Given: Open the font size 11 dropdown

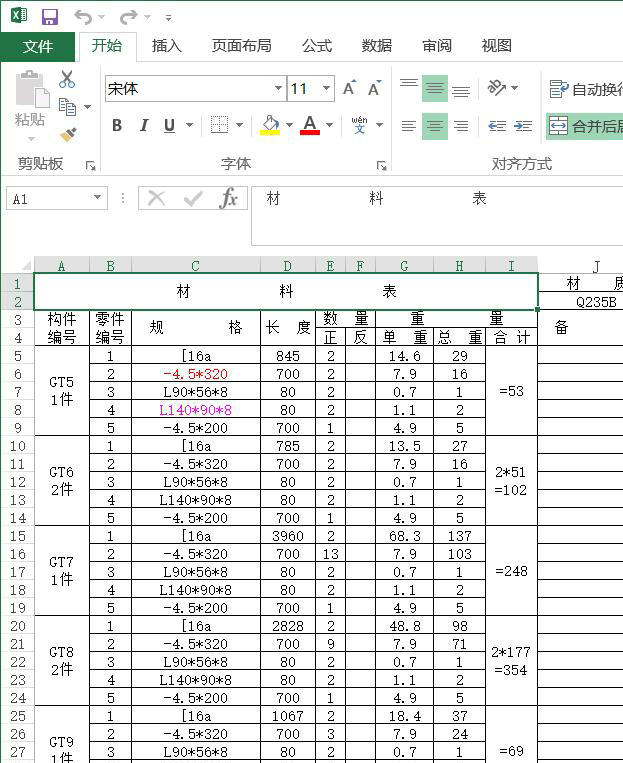Looking at the screenshot, I should [327, 89].
